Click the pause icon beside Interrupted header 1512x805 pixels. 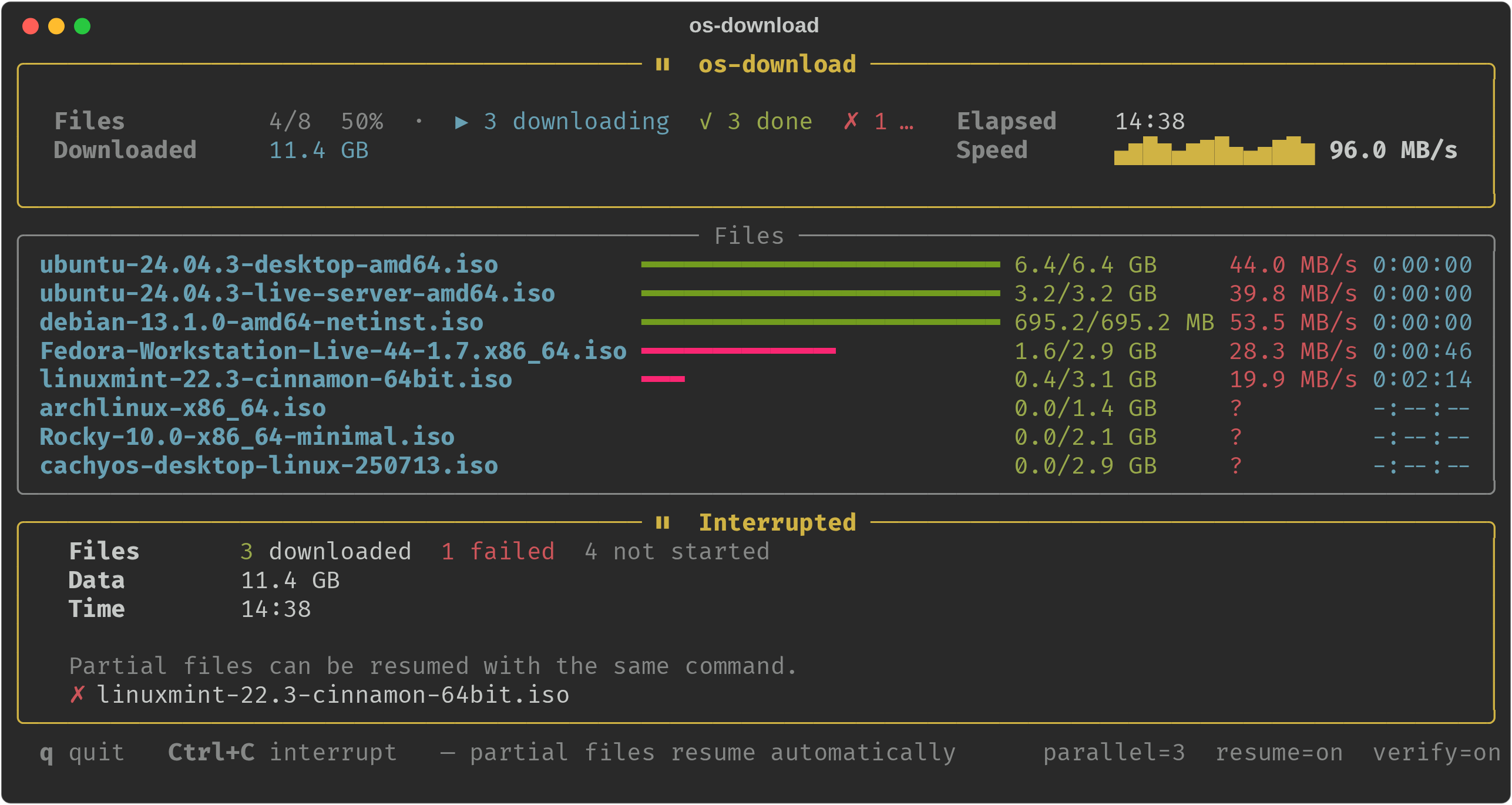point(663,522)
